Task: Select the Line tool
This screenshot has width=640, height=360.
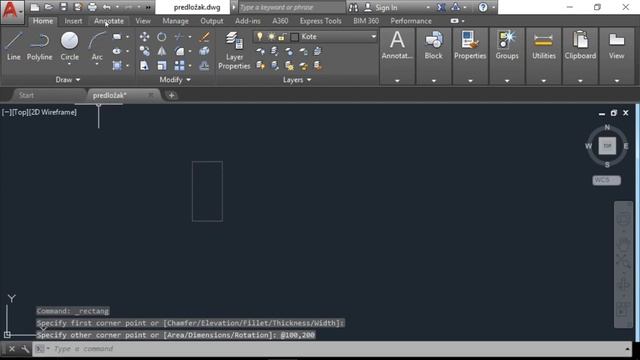Action: tap(13, 46)
